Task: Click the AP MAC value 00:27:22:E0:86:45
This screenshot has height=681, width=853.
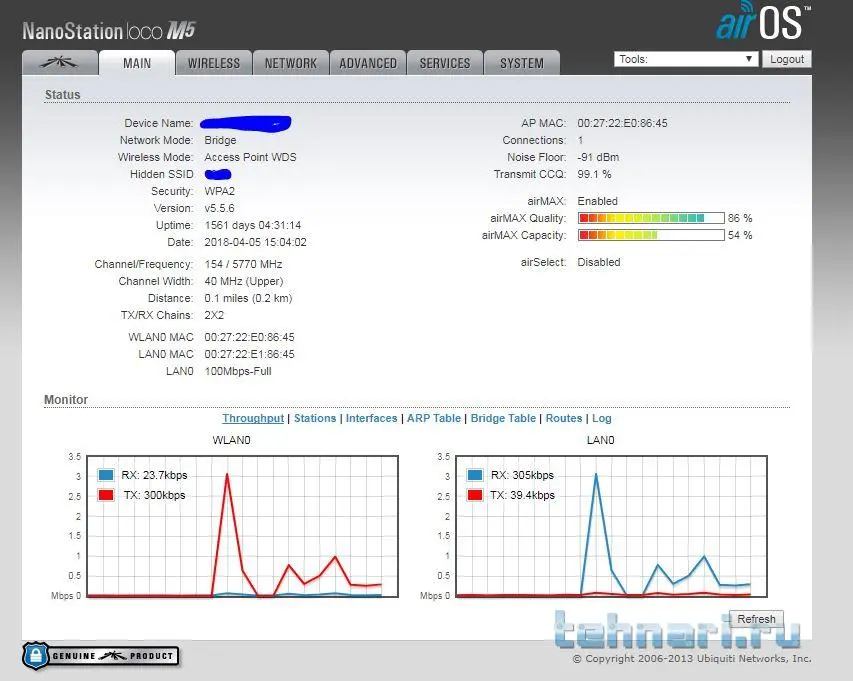Action: [622, 123]
